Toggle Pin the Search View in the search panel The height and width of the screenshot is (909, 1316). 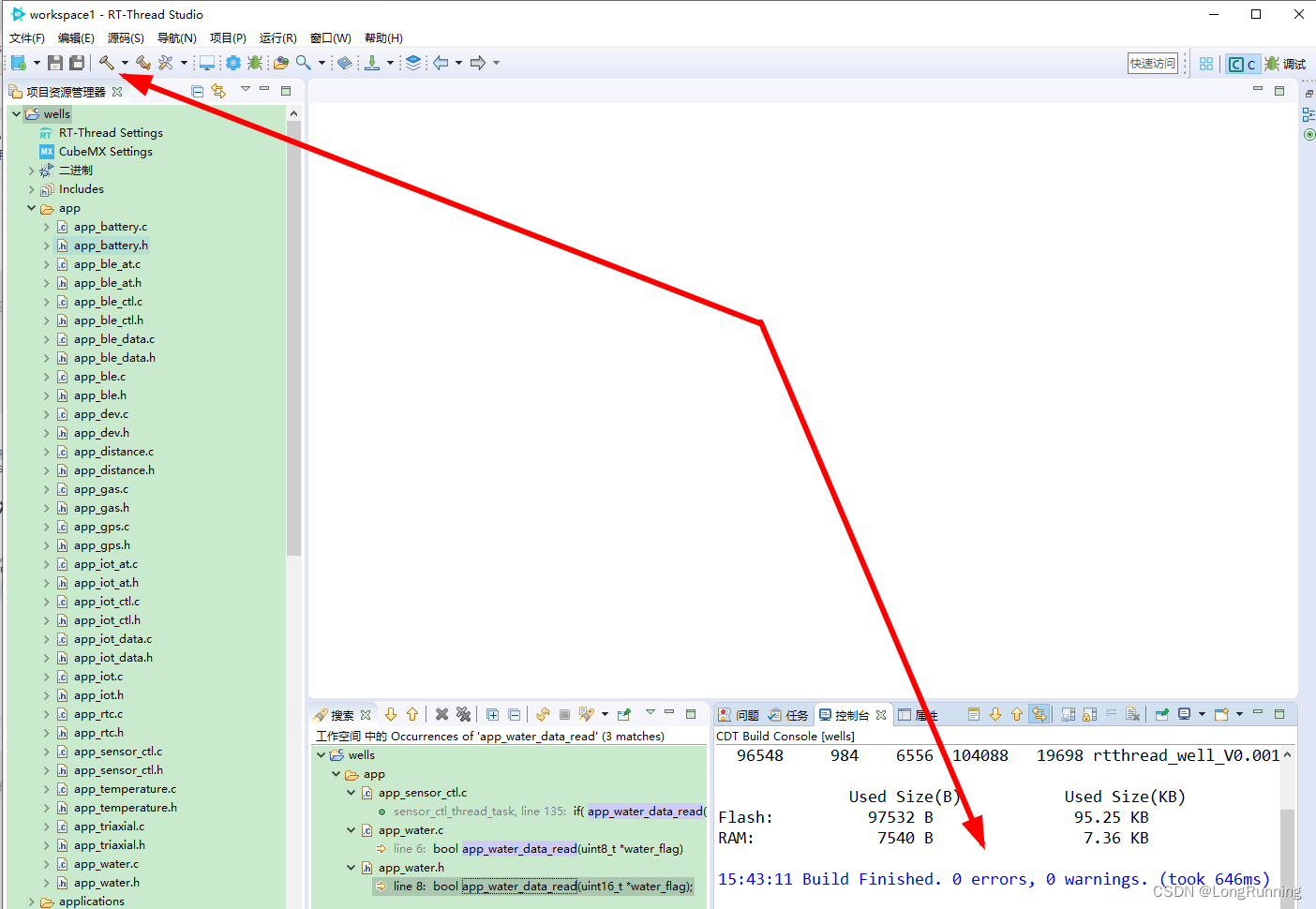624,714
